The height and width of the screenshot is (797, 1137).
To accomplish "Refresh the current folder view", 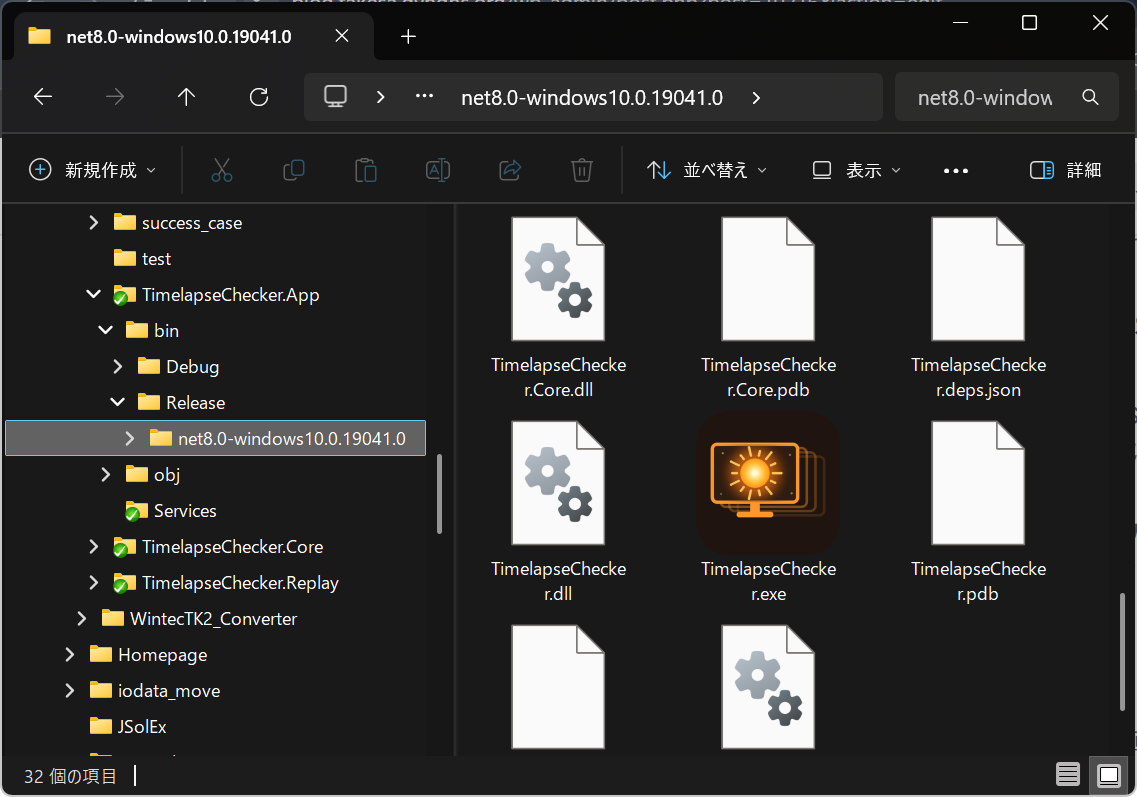I will pos(259,96).
